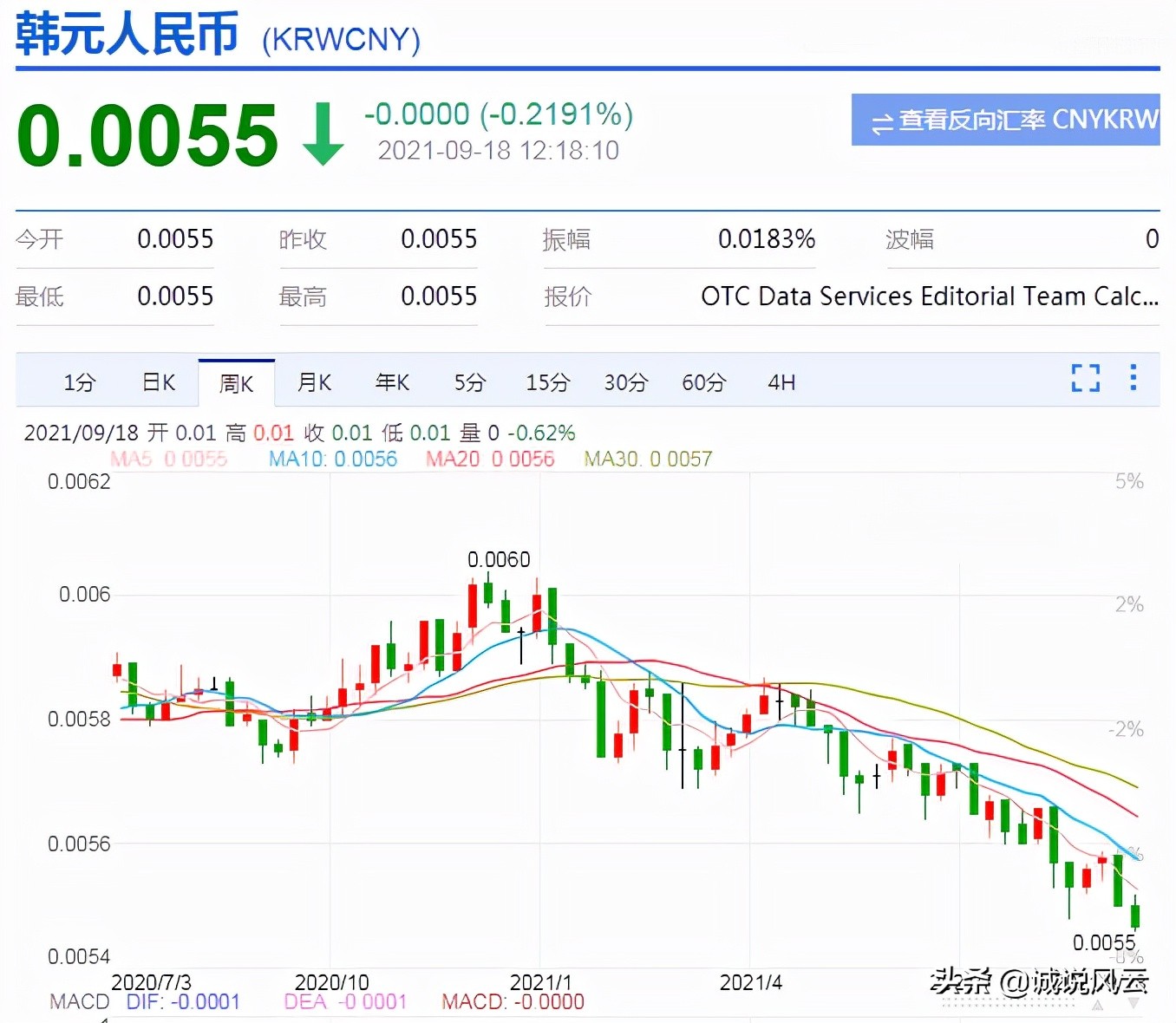Viewport: 1176px width, 1023px height.
Task: Click the 查看反向汇率 CNYKRW button
Action: pyautogui.click(x=1004, y=120)
